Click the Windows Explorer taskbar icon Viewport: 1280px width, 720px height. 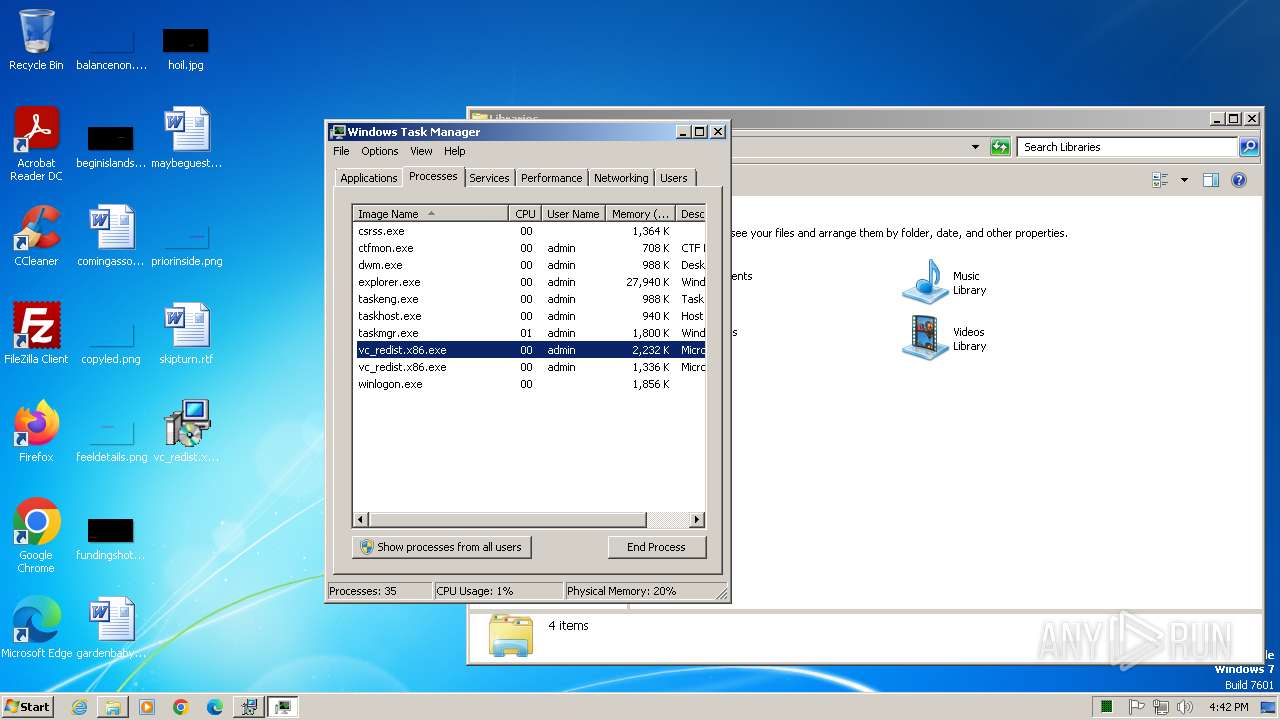(x=113, y=707)
